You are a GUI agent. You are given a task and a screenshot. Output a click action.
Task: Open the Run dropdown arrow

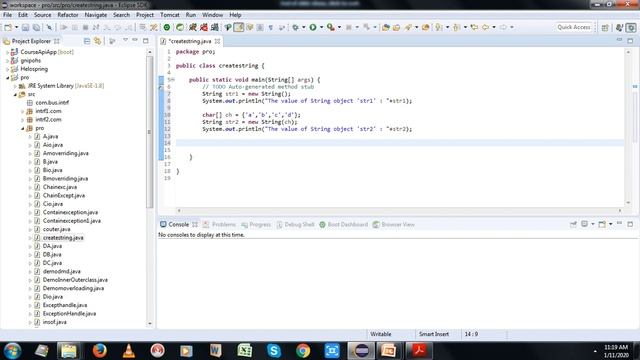[x=321, y=27]
